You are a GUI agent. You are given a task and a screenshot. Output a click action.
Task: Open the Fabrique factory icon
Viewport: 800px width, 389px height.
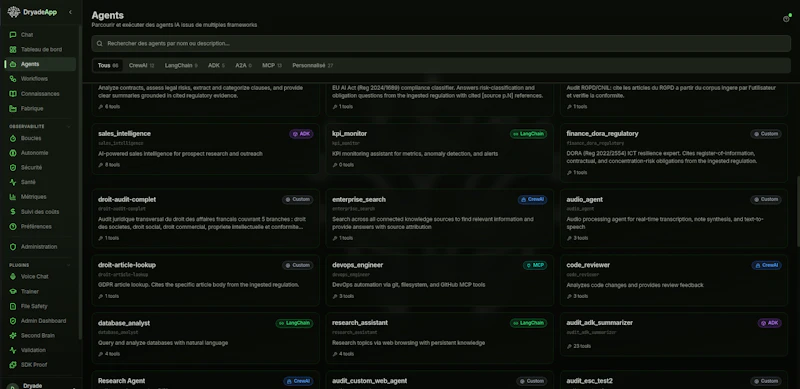(x=13, y=109)
